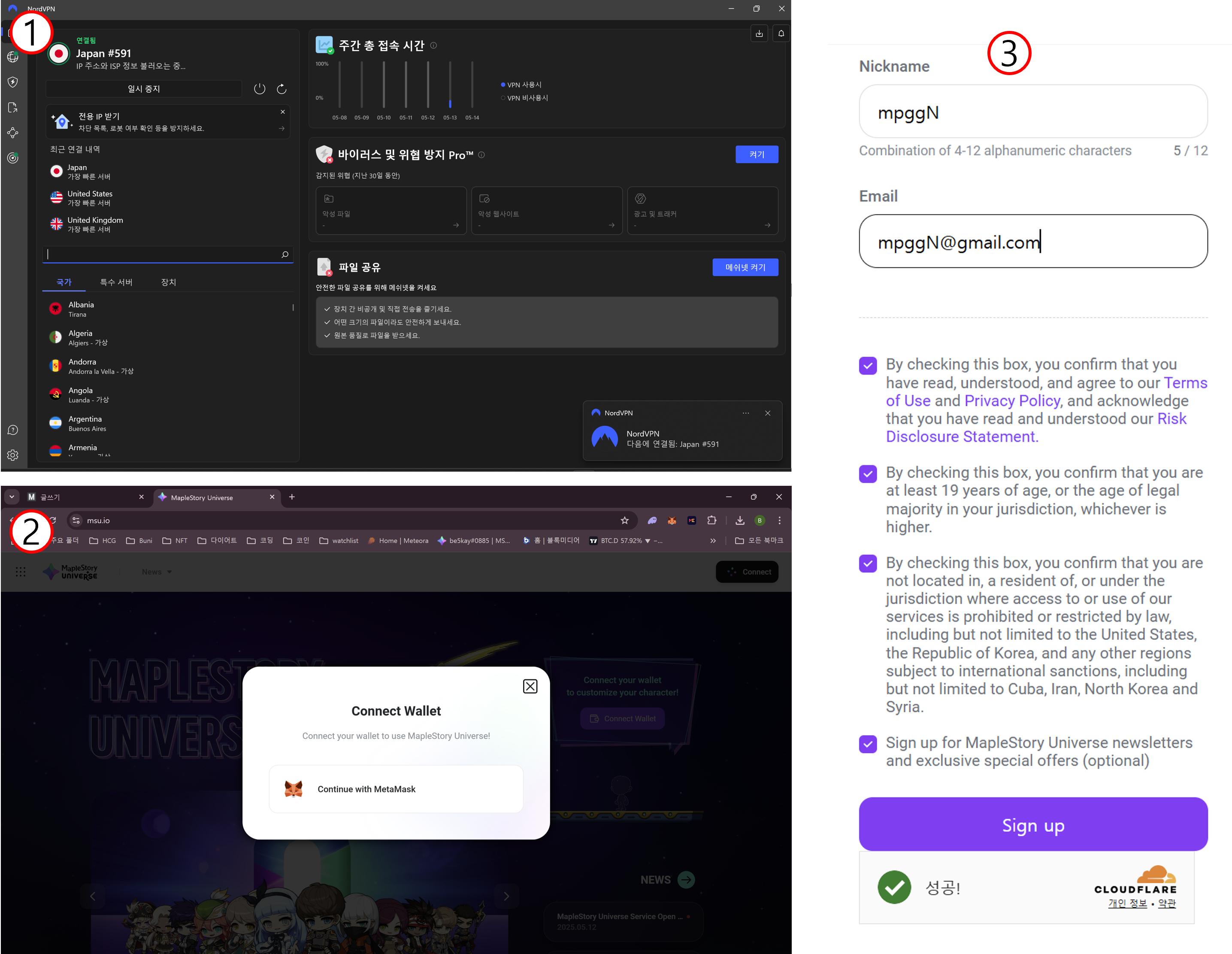This screenshot has width=1232, height=954.
Task: Click the MetaMask extension icon in Chrome toolbar
Action: [672, 521]
